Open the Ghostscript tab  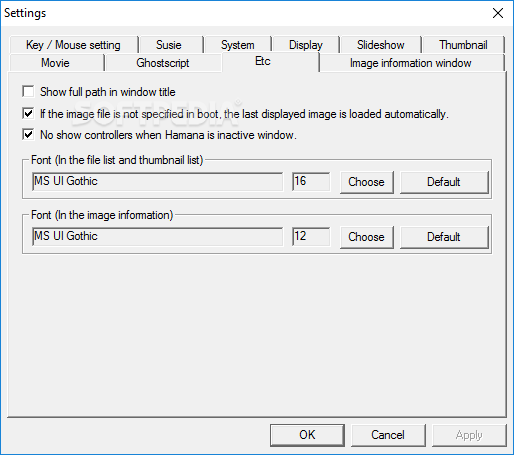tap(163, 63)
